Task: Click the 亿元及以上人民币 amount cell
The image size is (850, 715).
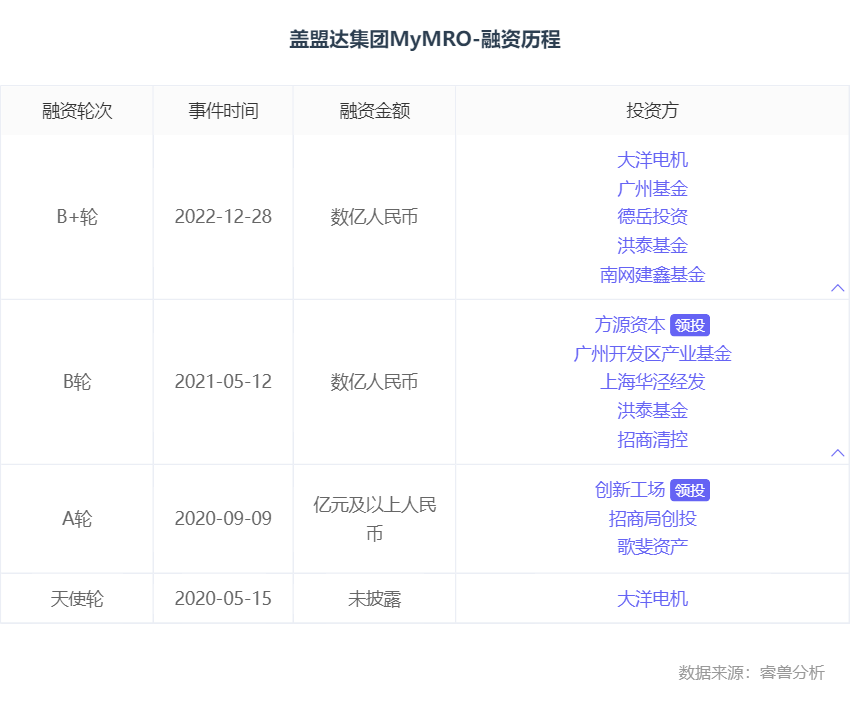Action: 375,519
